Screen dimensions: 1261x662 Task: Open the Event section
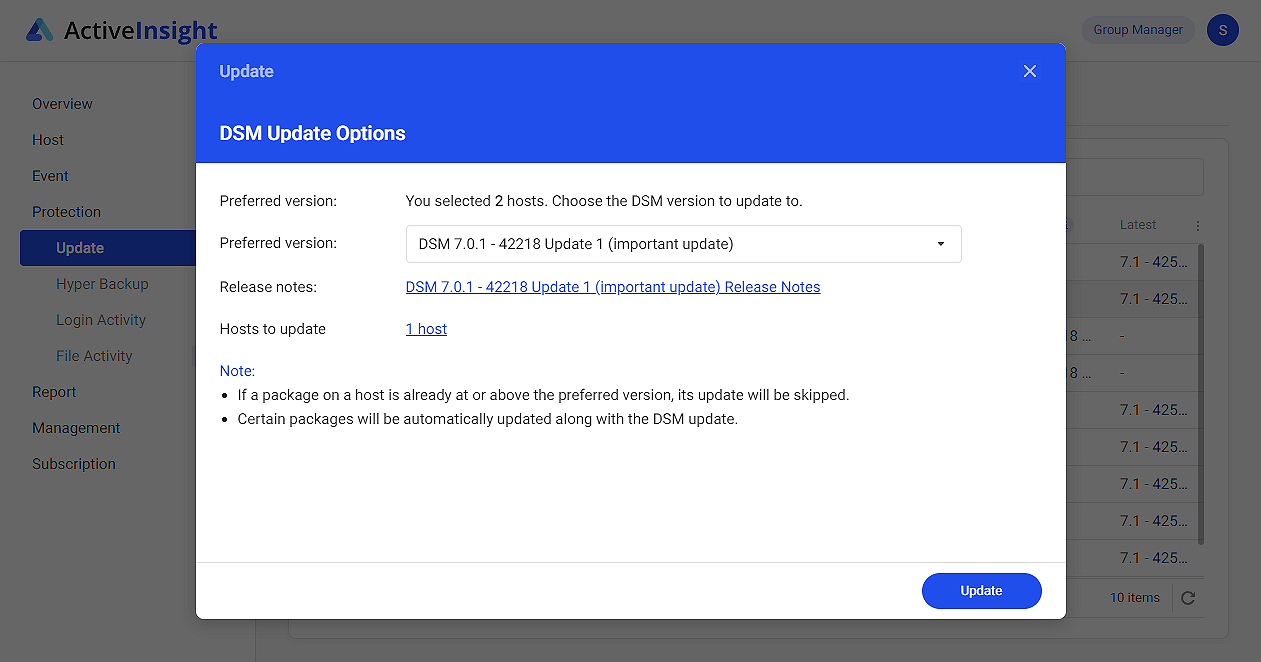point(50,175)
